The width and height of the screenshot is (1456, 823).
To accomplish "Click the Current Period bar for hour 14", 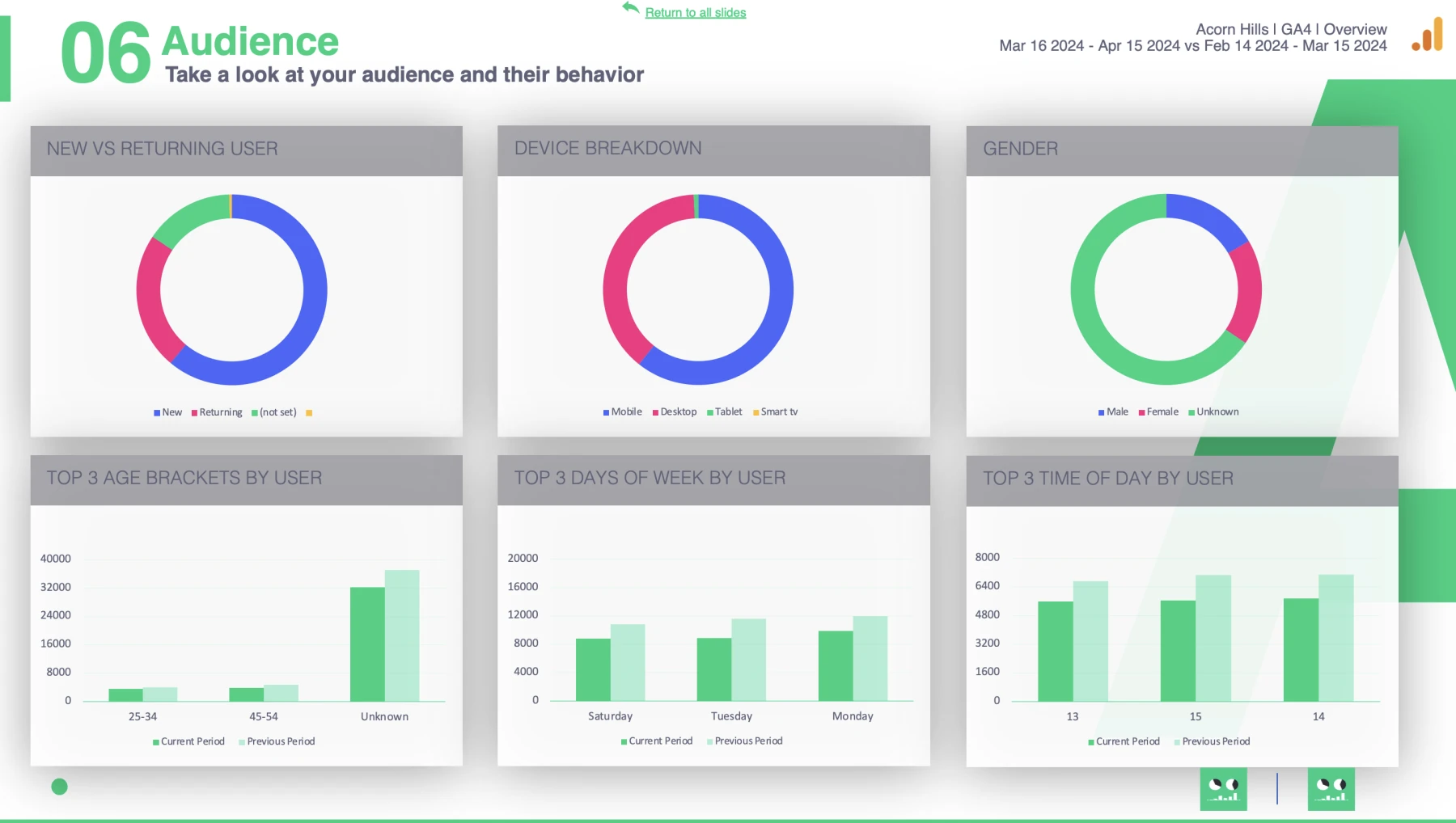I will 1301,650.
